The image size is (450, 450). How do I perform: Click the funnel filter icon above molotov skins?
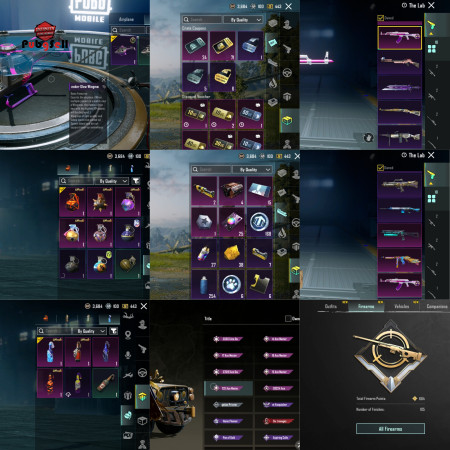(114, 331)
